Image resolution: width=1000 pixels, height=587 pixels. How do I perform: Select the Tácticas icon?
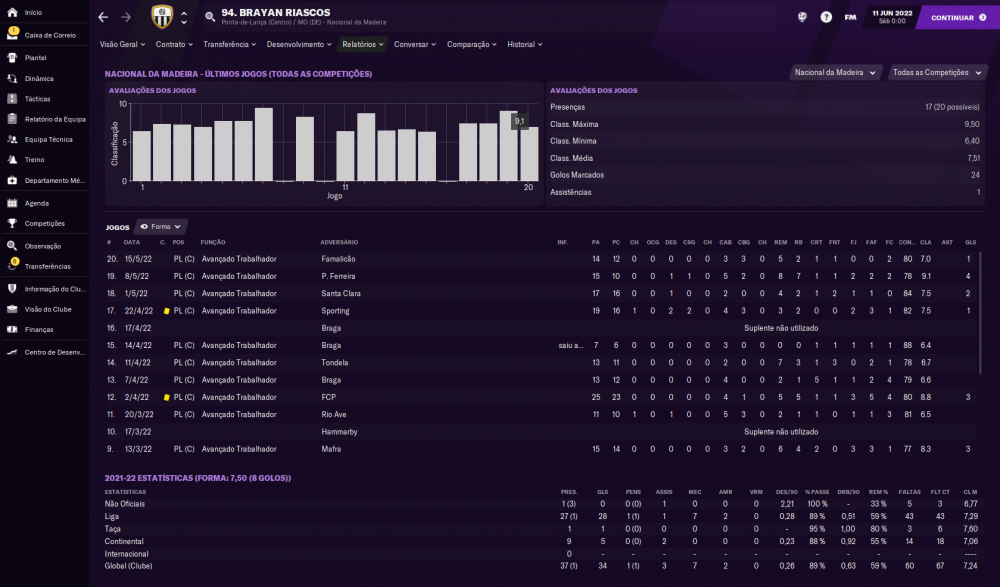click(12, 99)
